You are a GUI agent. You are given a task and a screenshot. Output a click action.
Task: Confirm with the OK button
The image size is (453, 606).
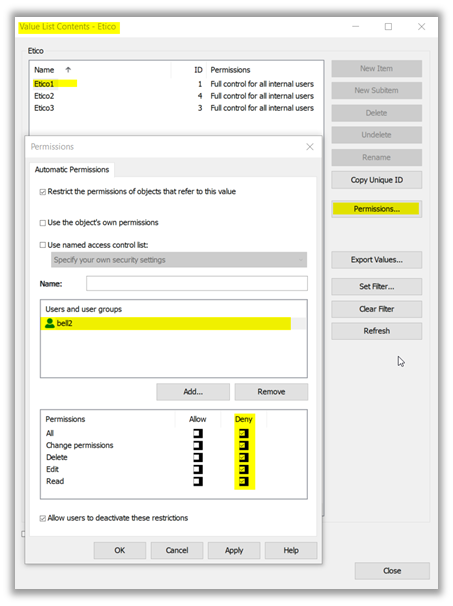click(119, 550)
